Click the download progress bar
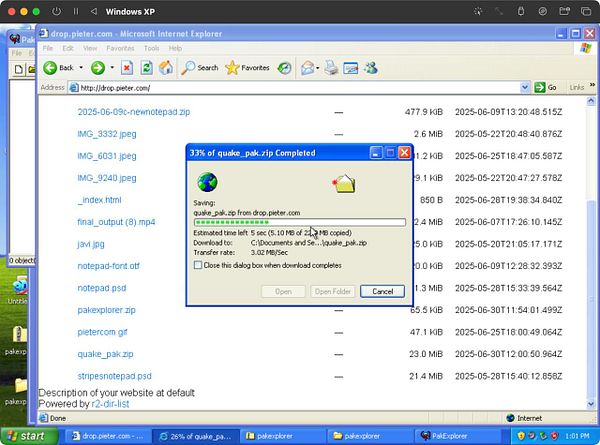The image size is (600, 445). point(300,222)
